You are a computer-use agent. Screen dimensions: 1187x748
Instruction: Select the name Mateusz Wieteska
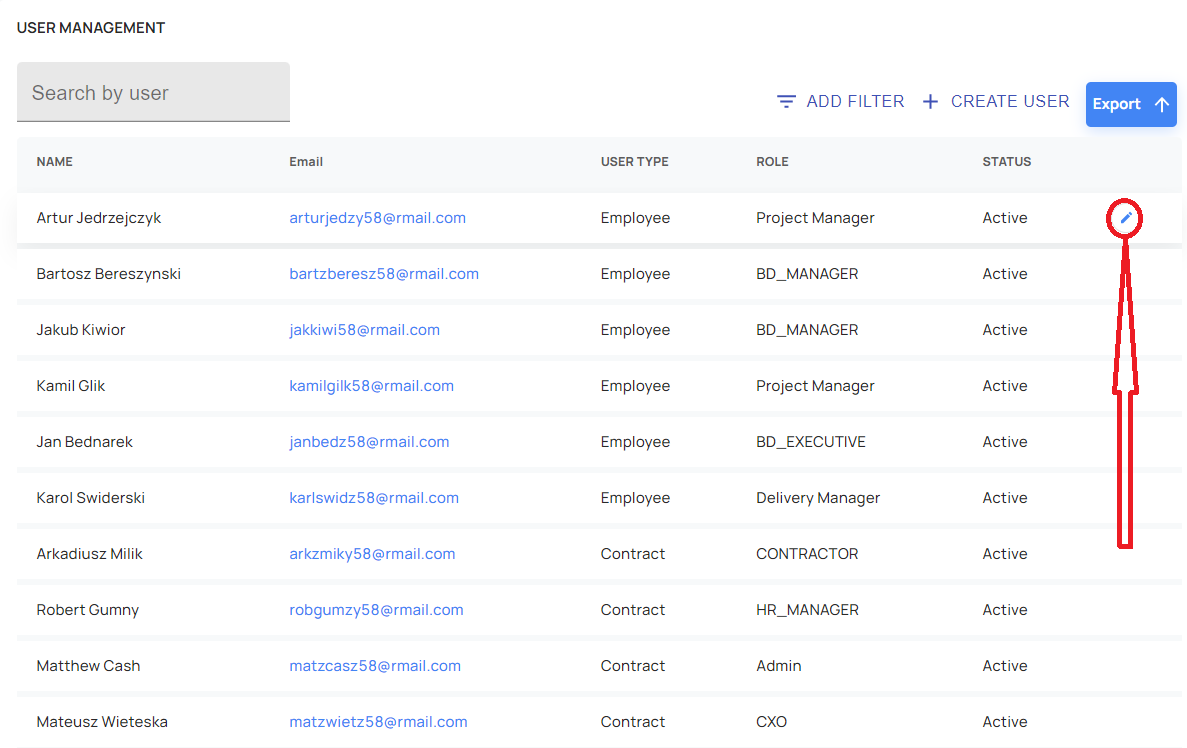coord(102,722)
